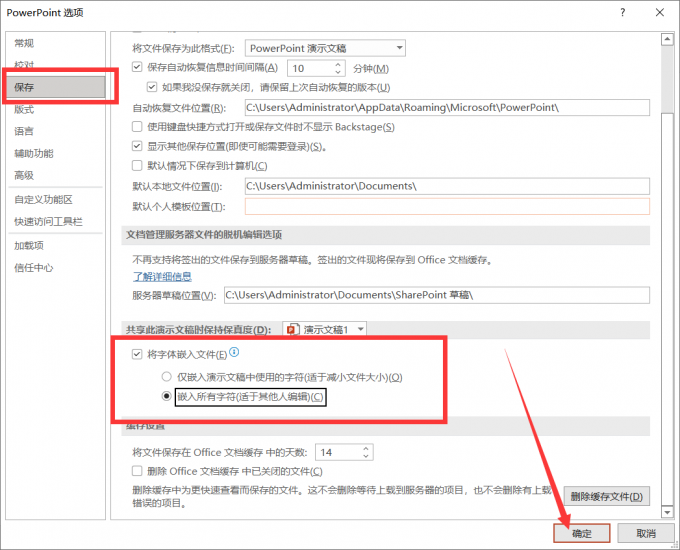Click the 服务器草稿位置 path field
The width and height of the screenshot is (680, 550).
437,295
